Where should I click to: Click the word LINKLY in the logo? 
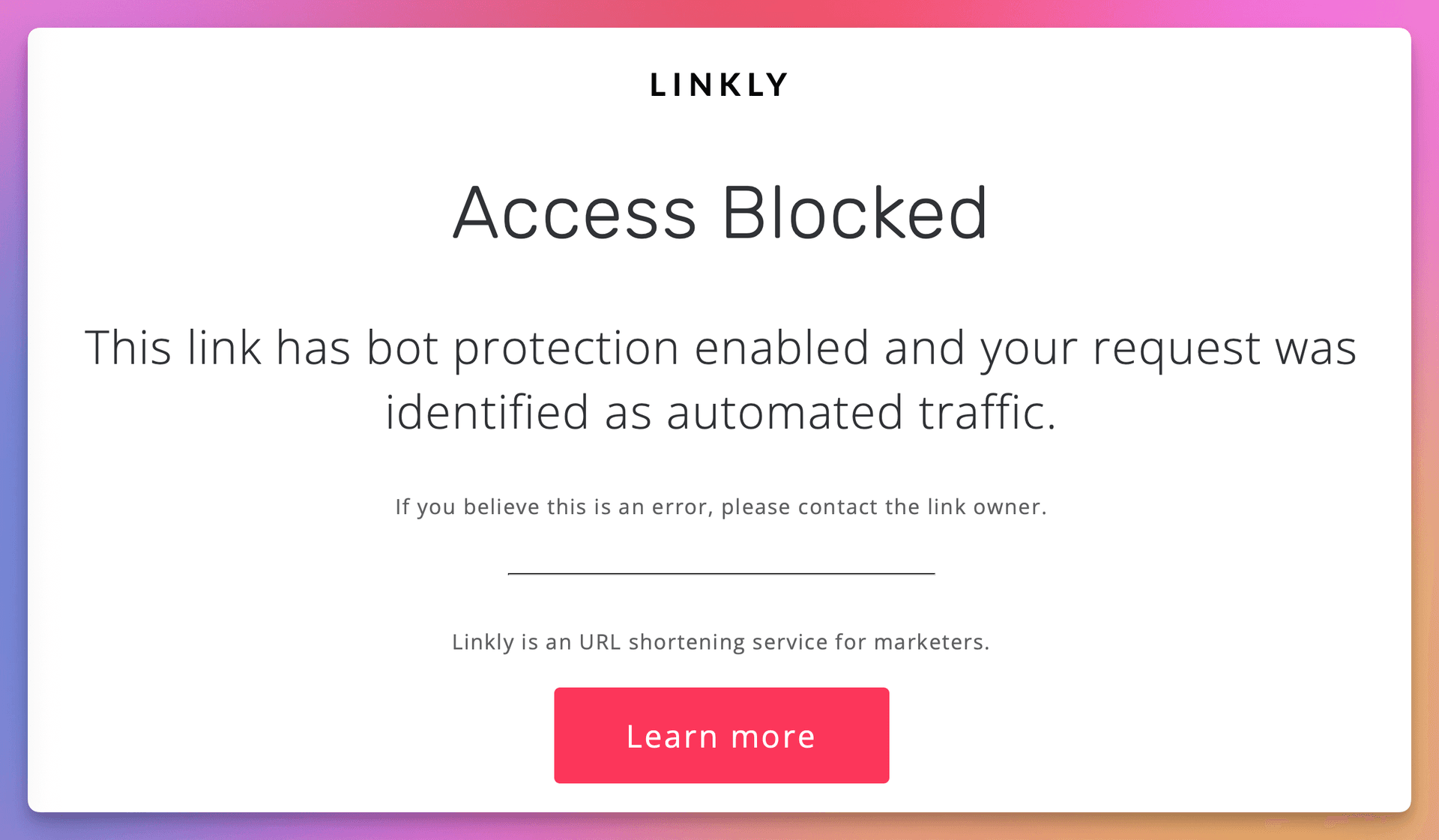[719, 83]
